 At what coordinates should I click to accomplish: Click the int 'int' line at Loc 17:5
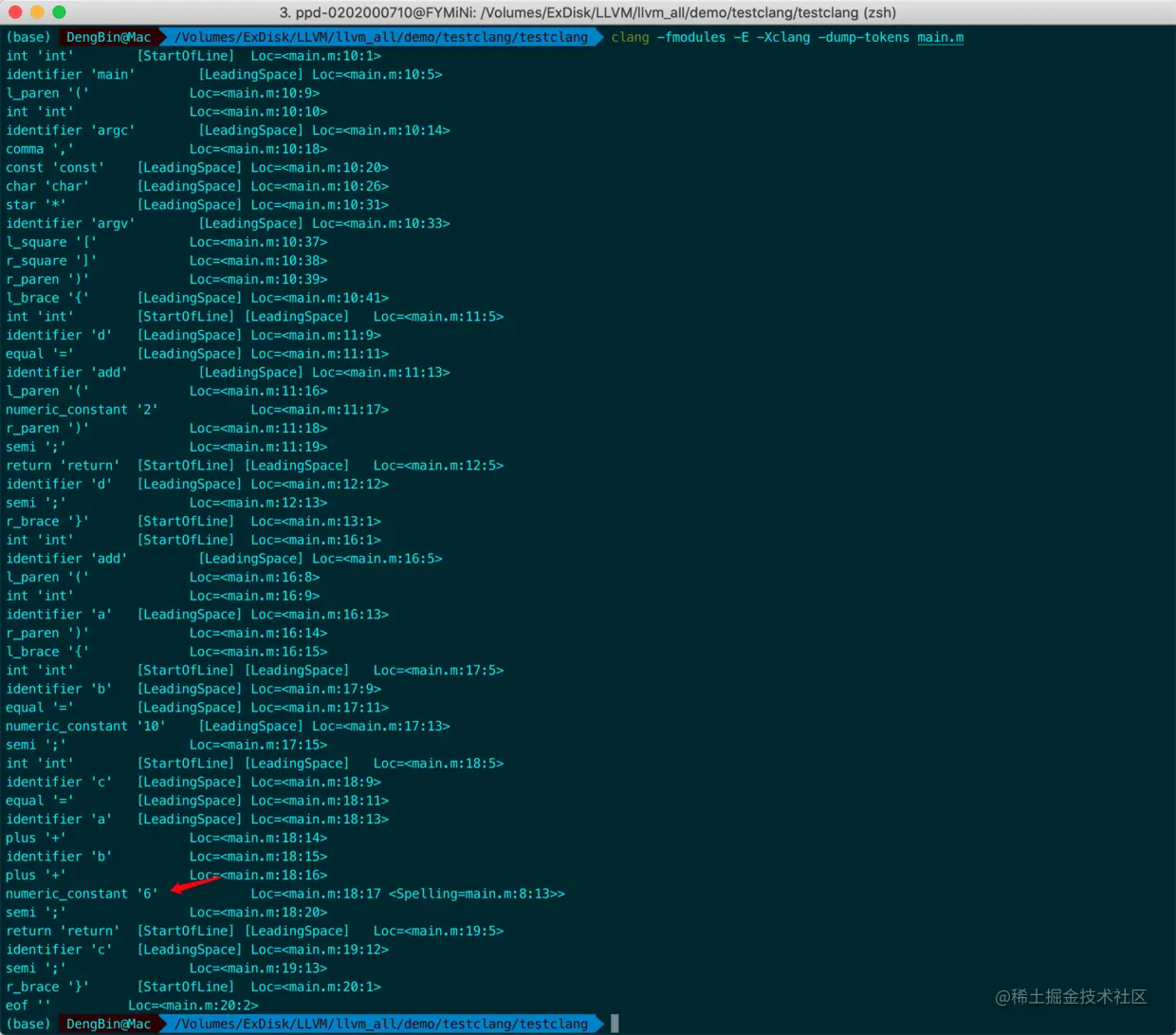[254, 670]
